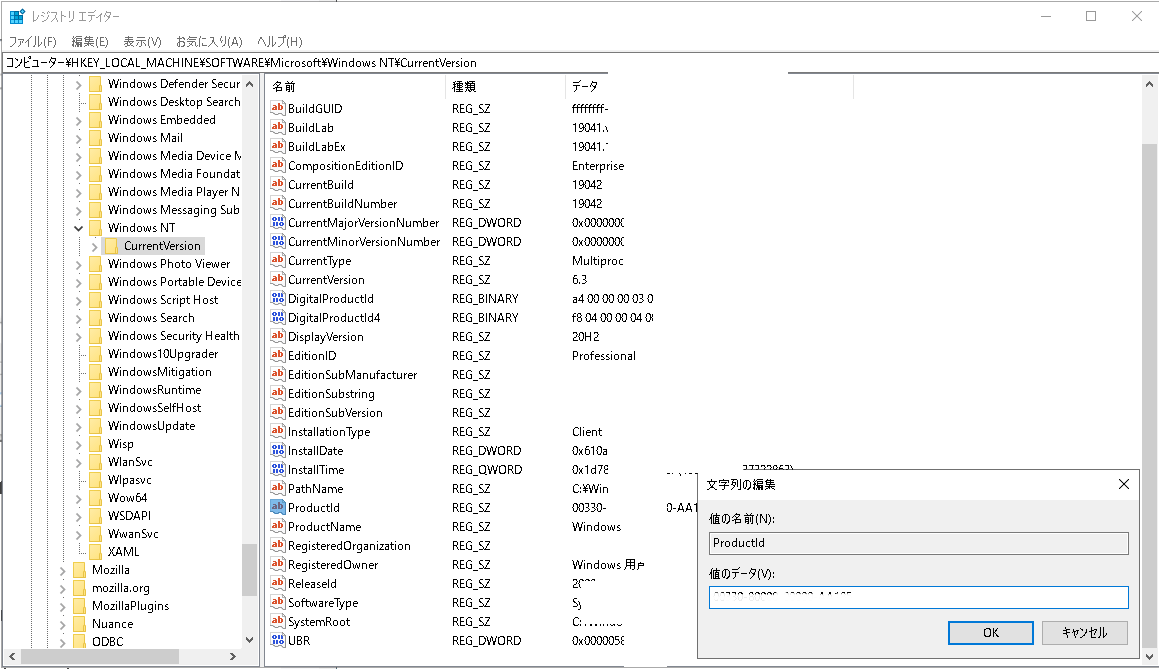This screenshot has width=1159, height=669.
Task: Click the tree pane scroll-down arrow
Action: tap(249, 640)
